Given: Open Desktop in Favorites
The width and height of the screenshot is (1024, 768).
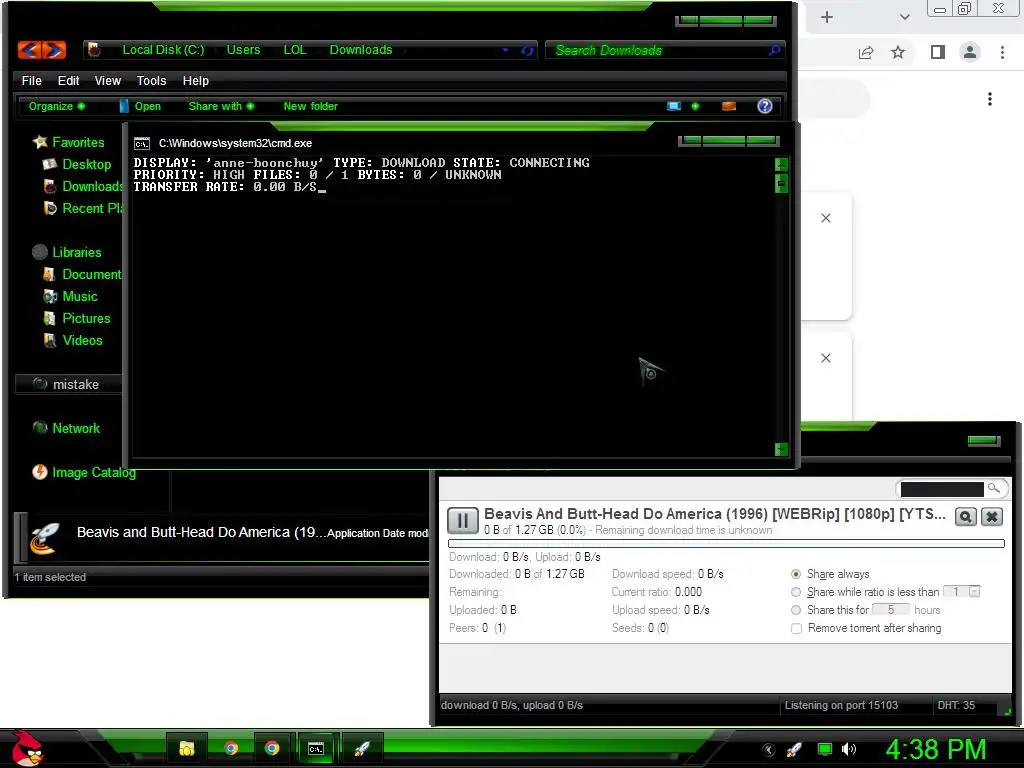Looking at the screenshot, I should point(86,164).
